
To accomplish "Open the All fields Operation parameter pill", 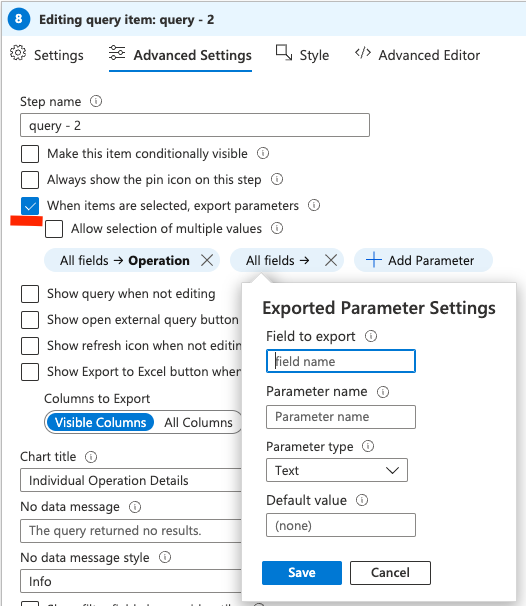I will click(124, 260).
